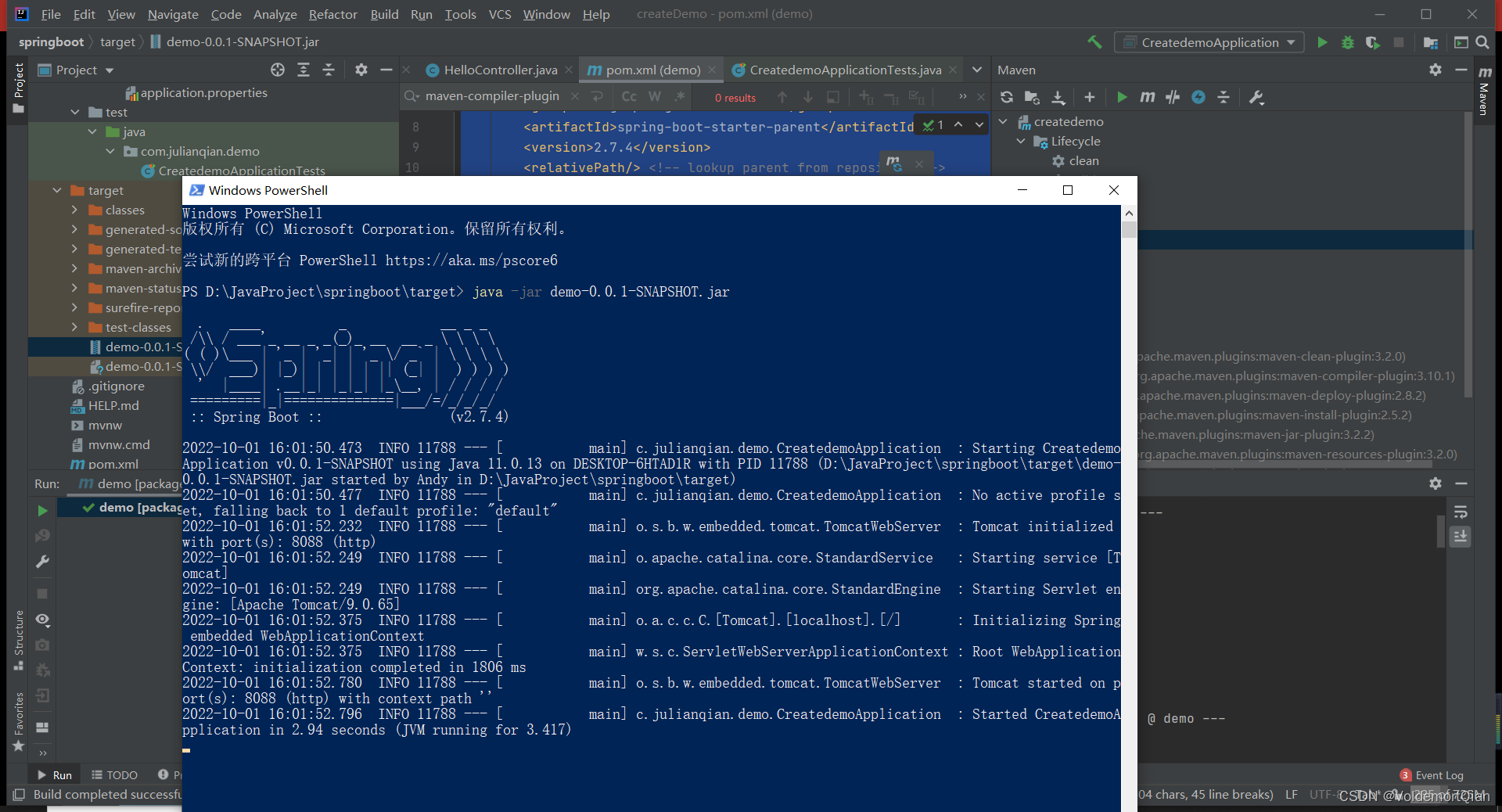Click springboot breadcrumb in navigation bar
This screenshot has height=812, width=1502.
(x=51, y=41)
